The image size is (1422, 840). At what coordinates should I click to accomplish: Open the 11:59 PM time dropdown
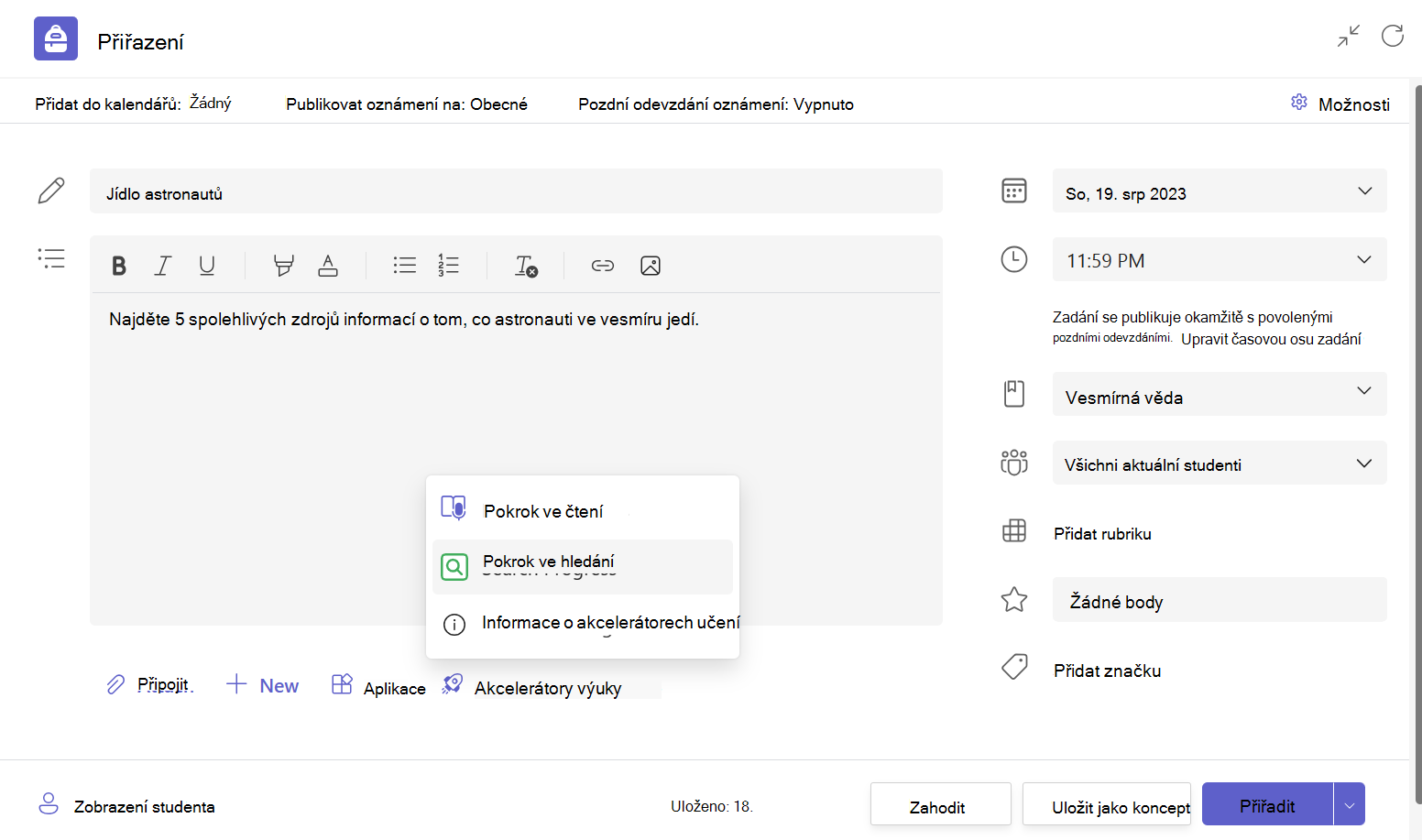pos(1220,259)
